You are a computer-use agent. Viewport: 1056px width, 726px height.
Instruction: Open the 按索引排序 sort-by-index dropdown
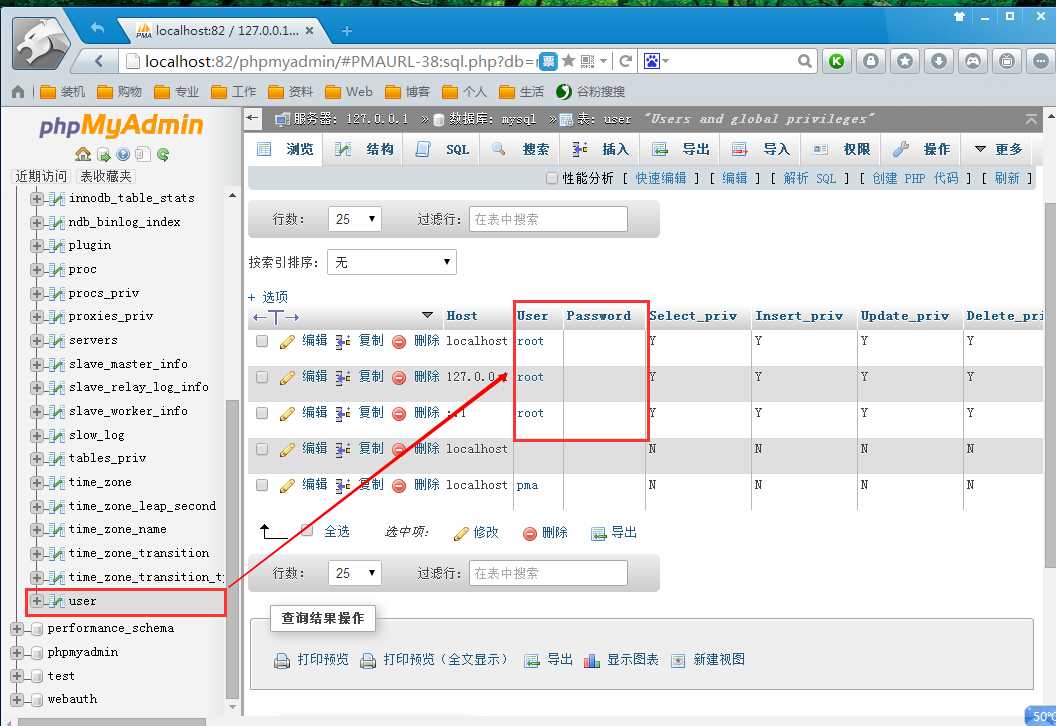(x=392, y=262)
